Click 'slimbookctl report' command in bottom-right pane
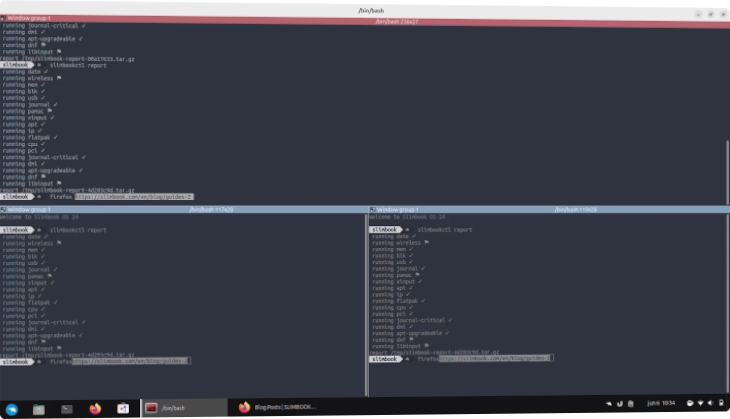730x419 pixels. tap(445, 230)
